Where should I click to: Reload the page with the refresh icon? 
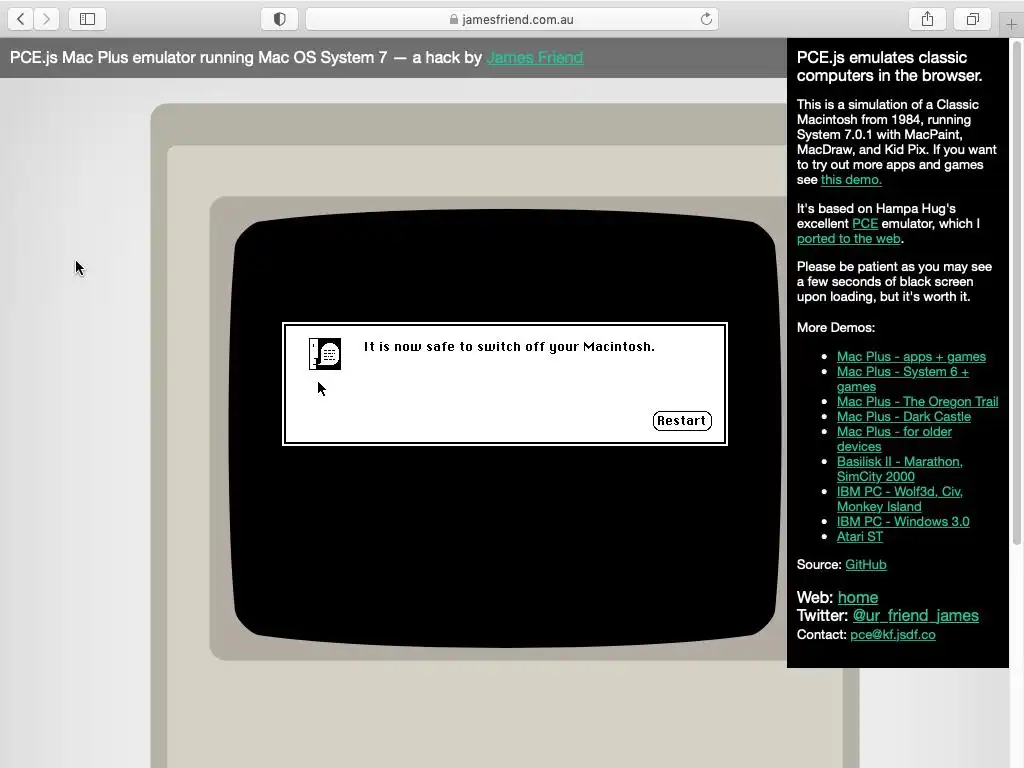pos(706,19)
